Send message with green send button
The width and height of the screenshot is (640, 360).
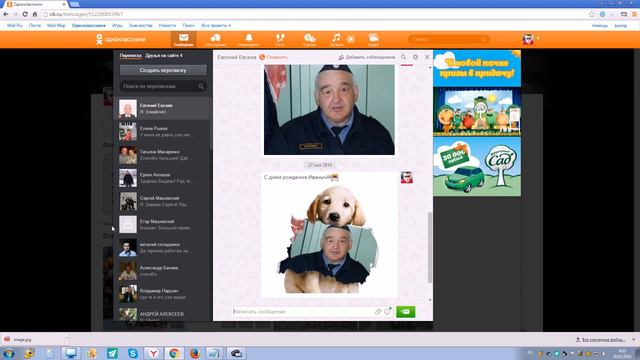pyautogui.click(x=406, y=311)
